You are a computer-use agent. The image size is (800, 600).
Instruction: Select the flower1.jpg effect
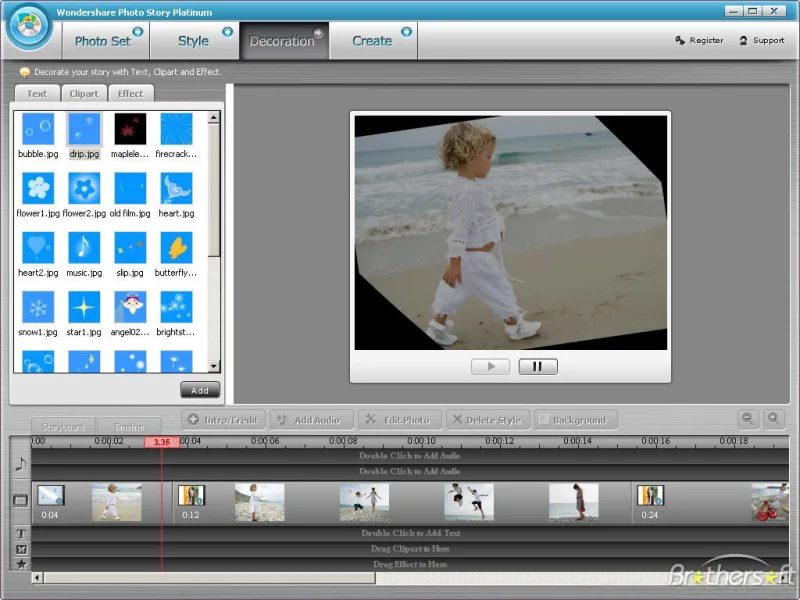[38, 188]
